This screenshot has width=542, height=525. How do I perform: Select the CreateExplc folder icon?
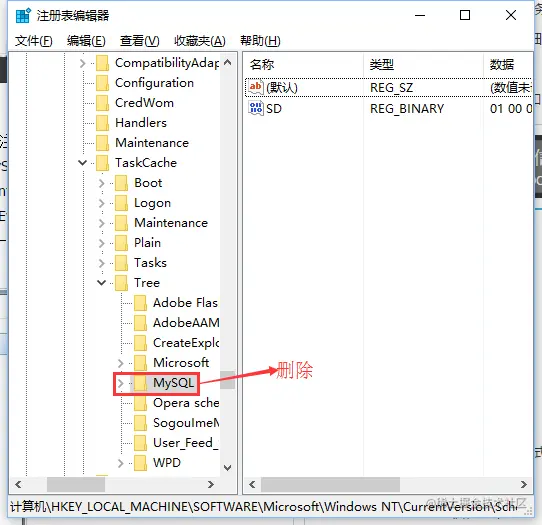coord(141,343)
